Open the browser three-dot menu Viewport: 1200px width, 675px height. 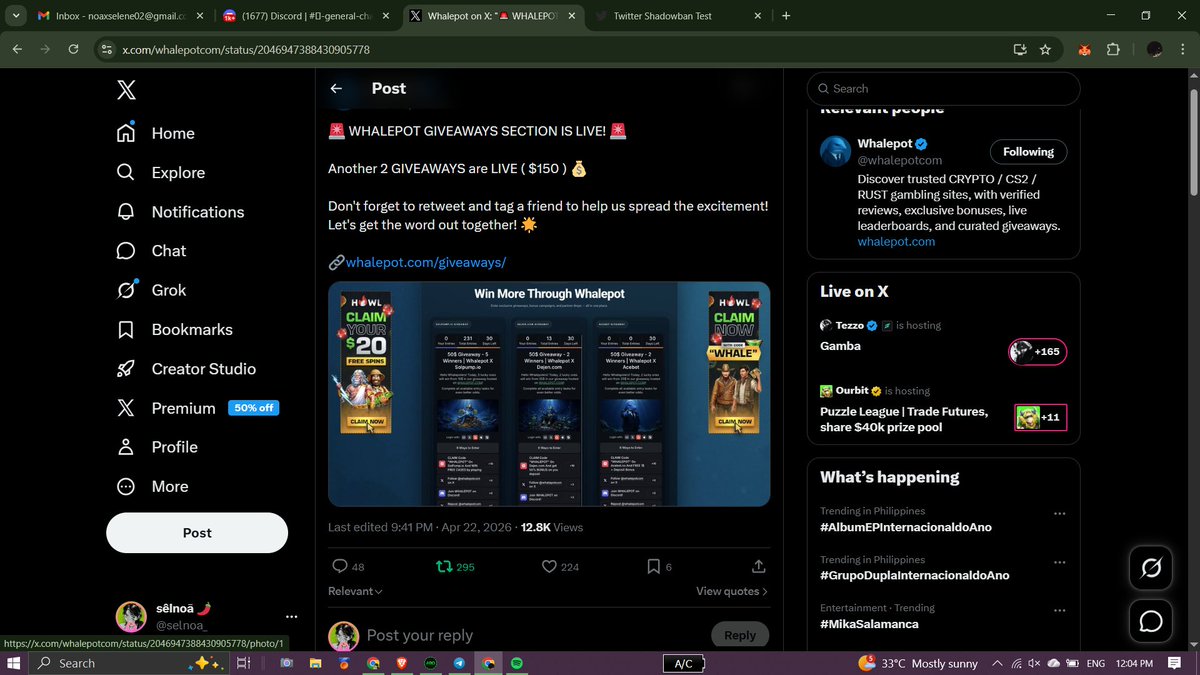[1184, 49]
